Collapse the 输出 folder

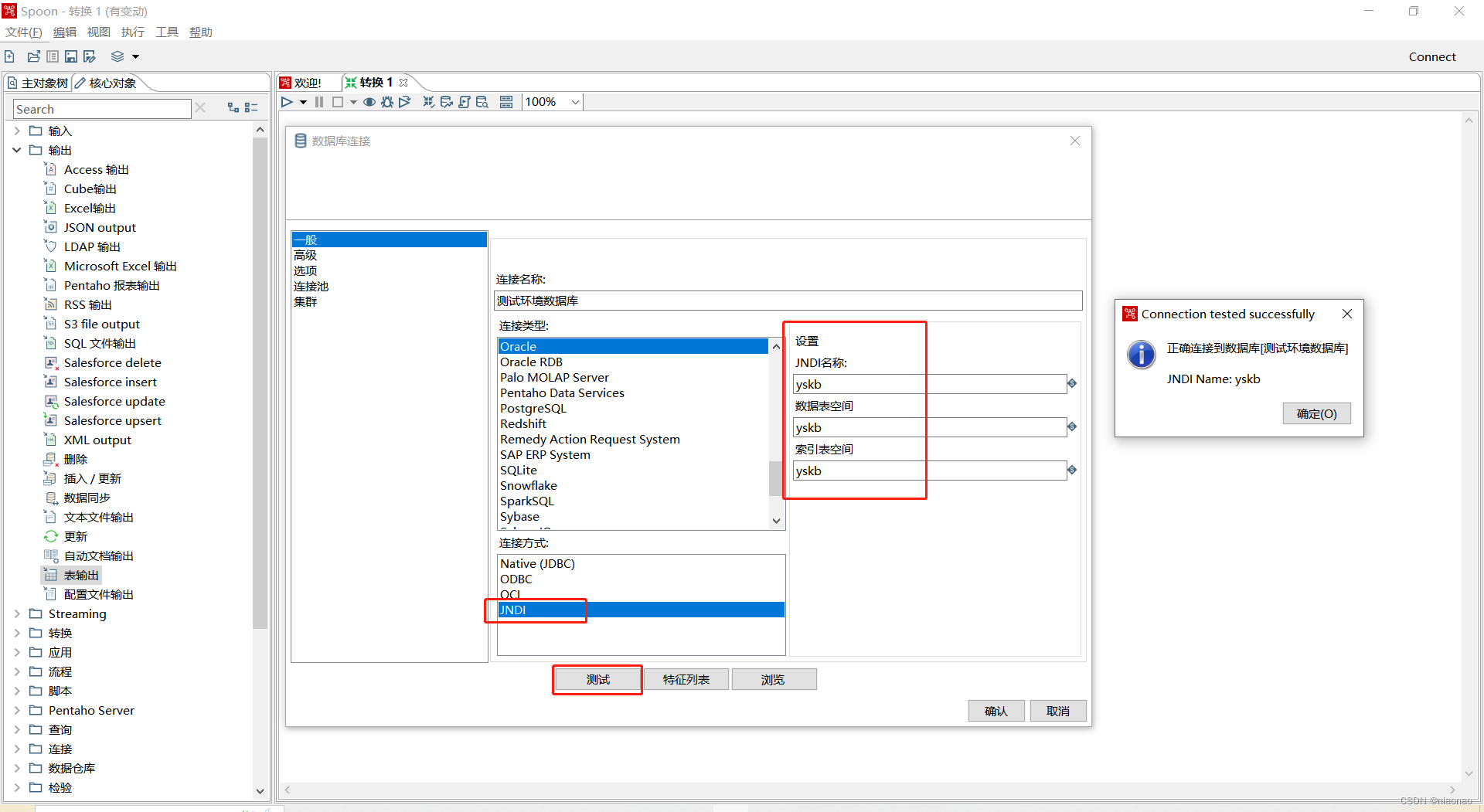tap(17, 150)
